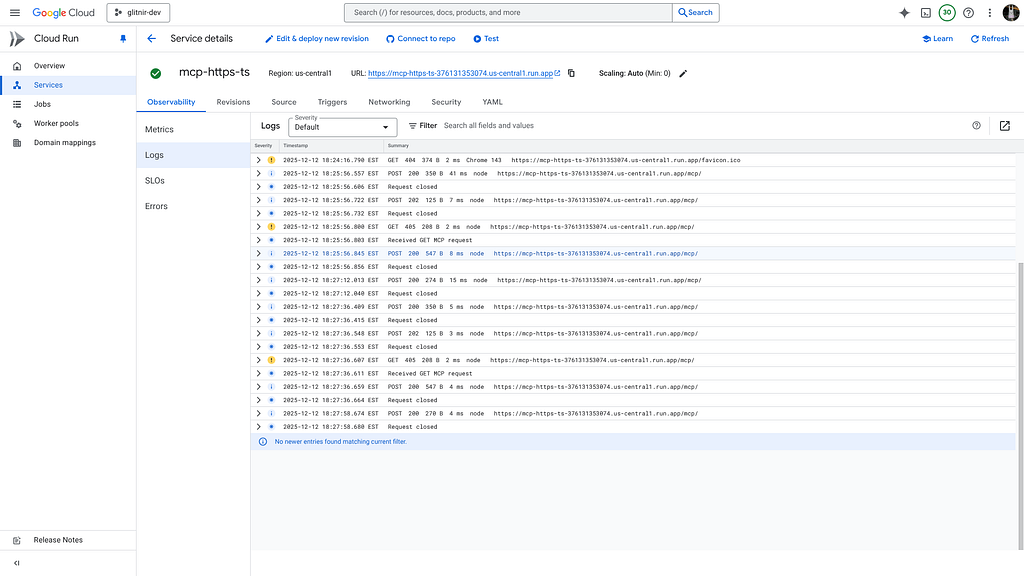The image size is (1024, 576).
Task: Open the mcp-https-ts service URL link
Action: tap(464, 73)
